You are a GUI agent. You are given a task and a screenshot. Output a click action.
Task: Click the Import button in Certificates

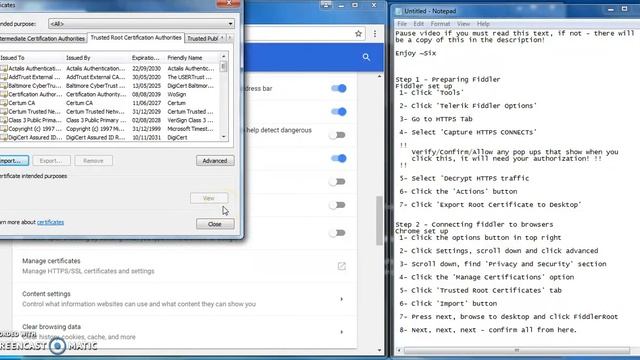click(13, 161)
